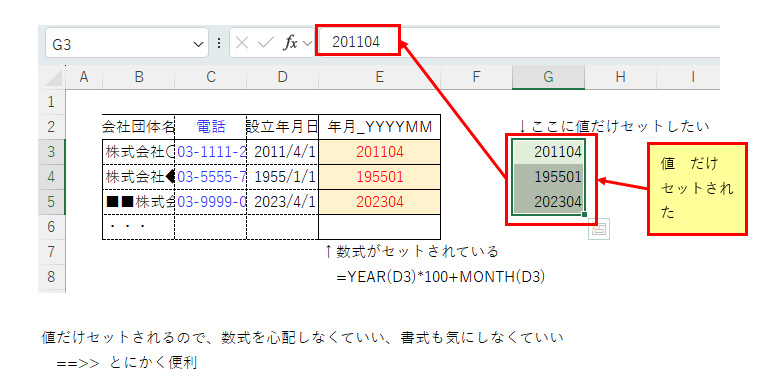758x390 pixels.
Task: Select row 1 header
Action: [51, 102]
